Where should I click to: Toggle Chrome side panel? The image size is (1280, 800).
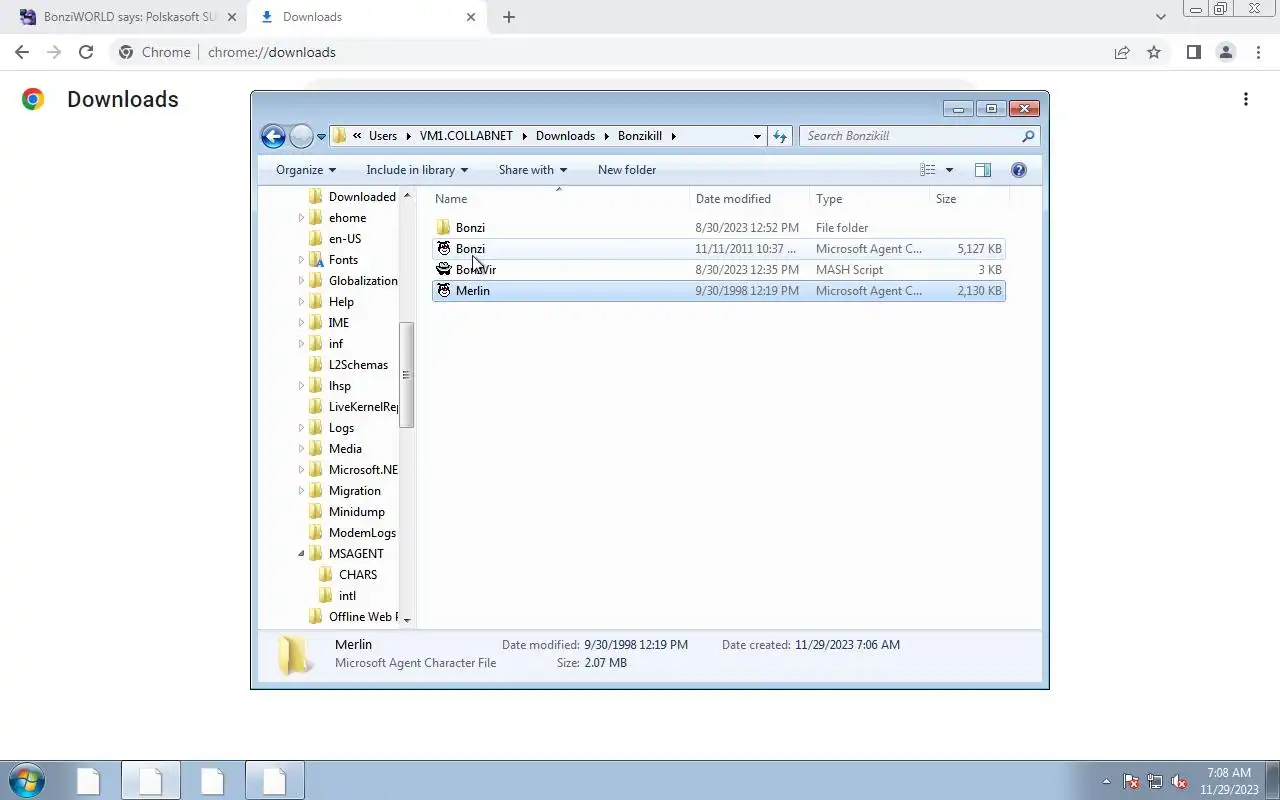click(x=1193, y=52)
